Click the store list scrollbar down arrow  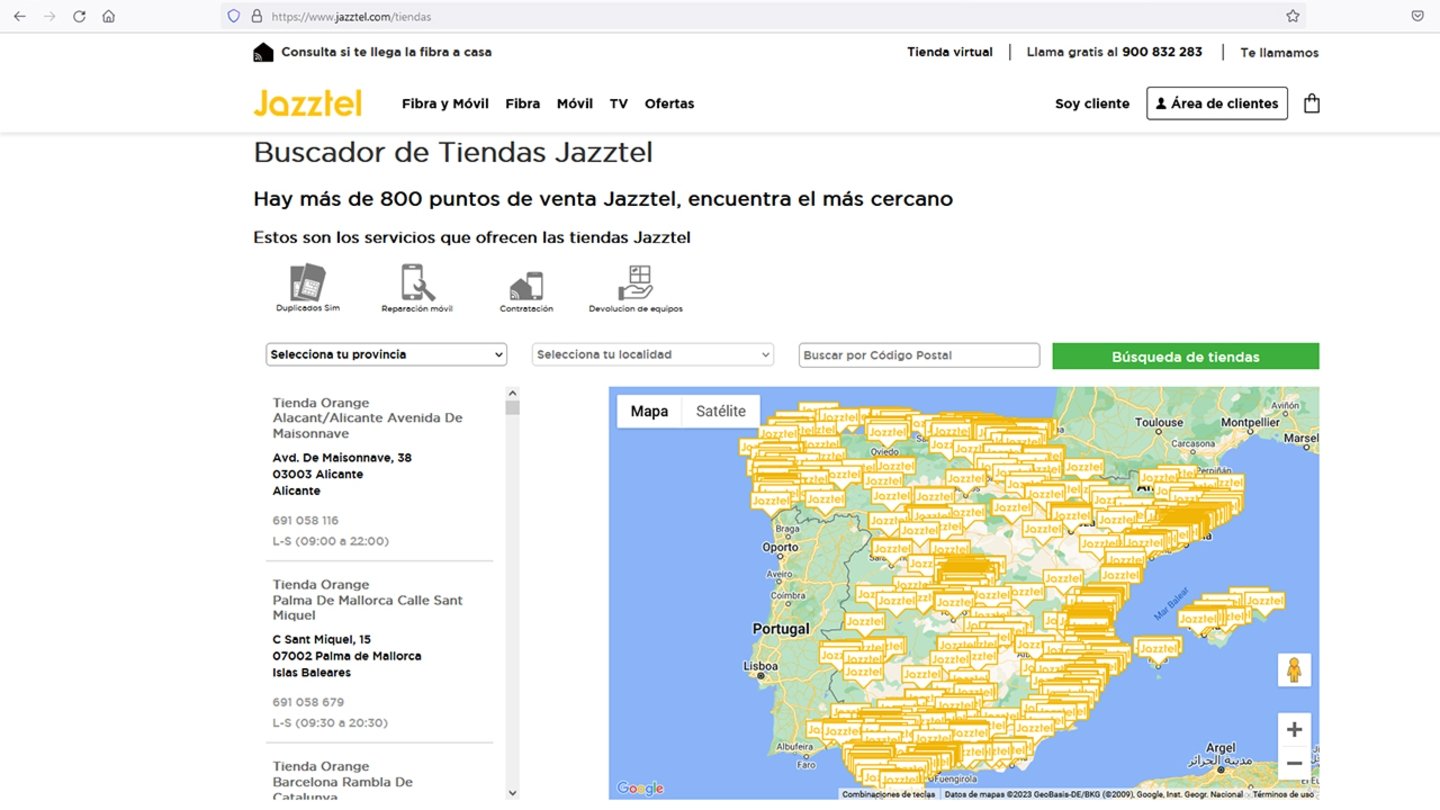512,793
